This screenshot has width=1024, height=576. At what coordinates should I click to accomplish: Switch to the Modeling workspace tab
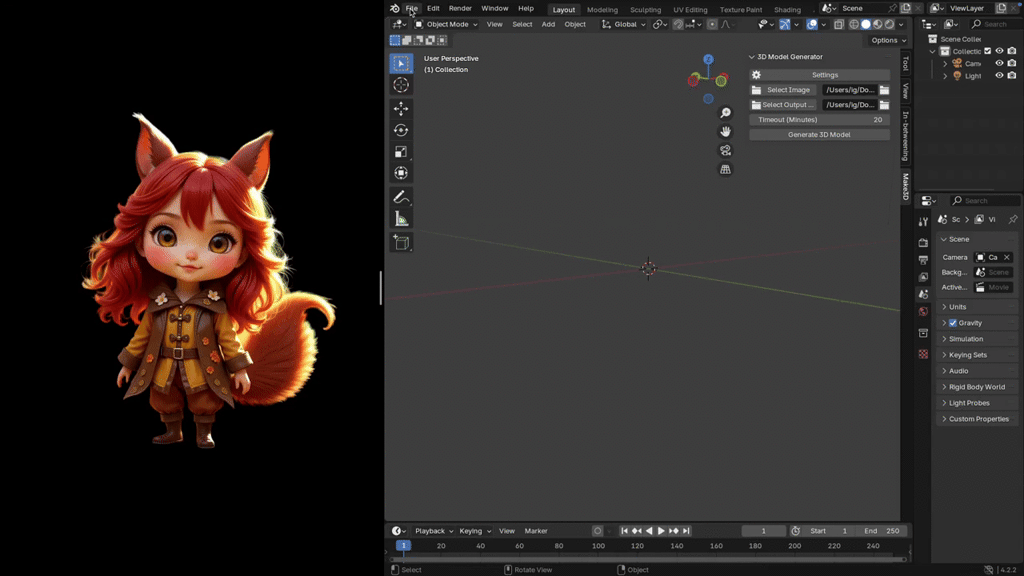(x=602, y=10)
